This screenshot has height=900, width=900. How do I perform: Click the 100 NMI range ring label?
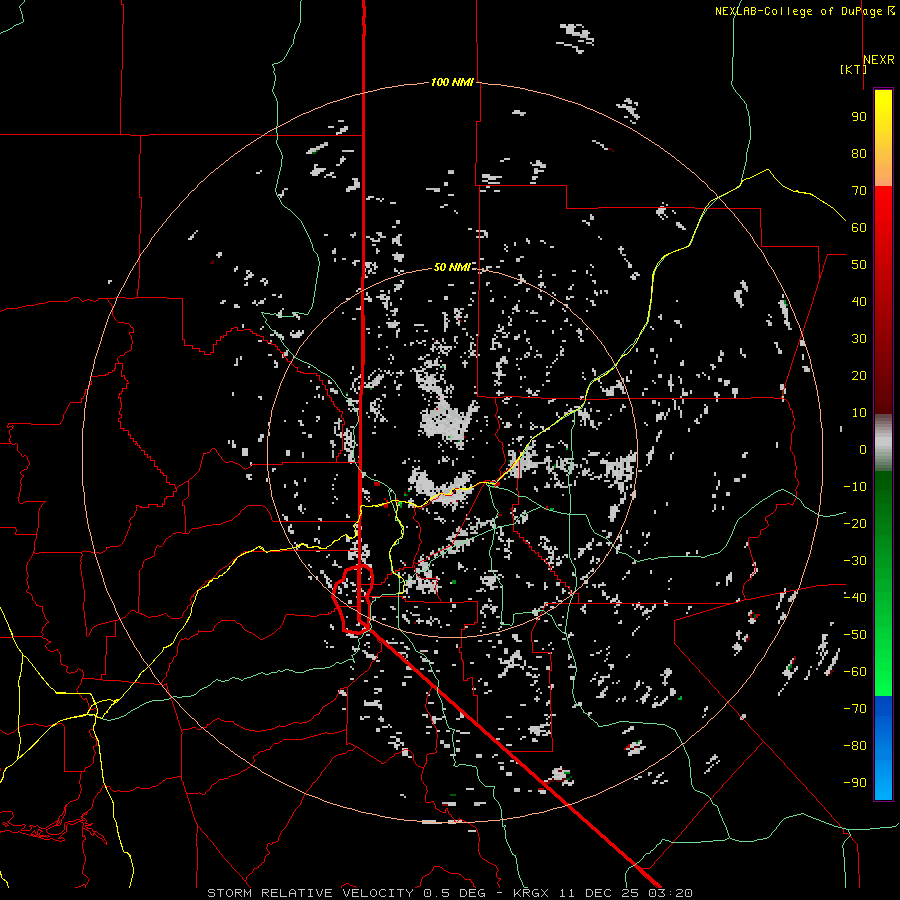click(x=452, y=82)
